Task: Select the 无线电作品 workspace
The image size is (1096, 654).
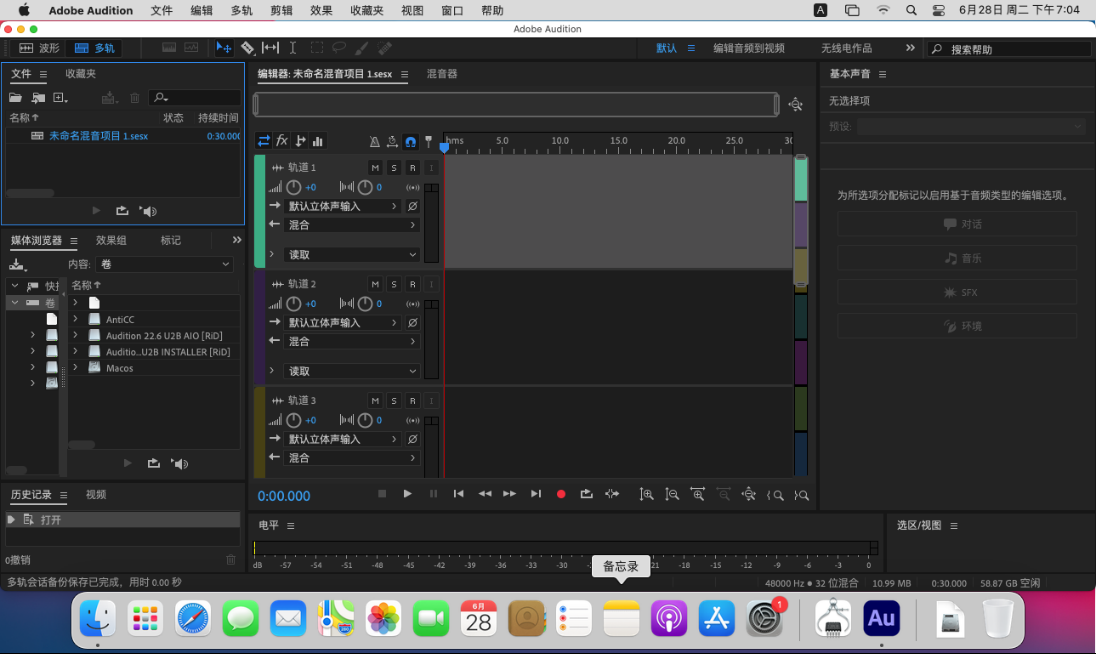Action: pos(846,48)
